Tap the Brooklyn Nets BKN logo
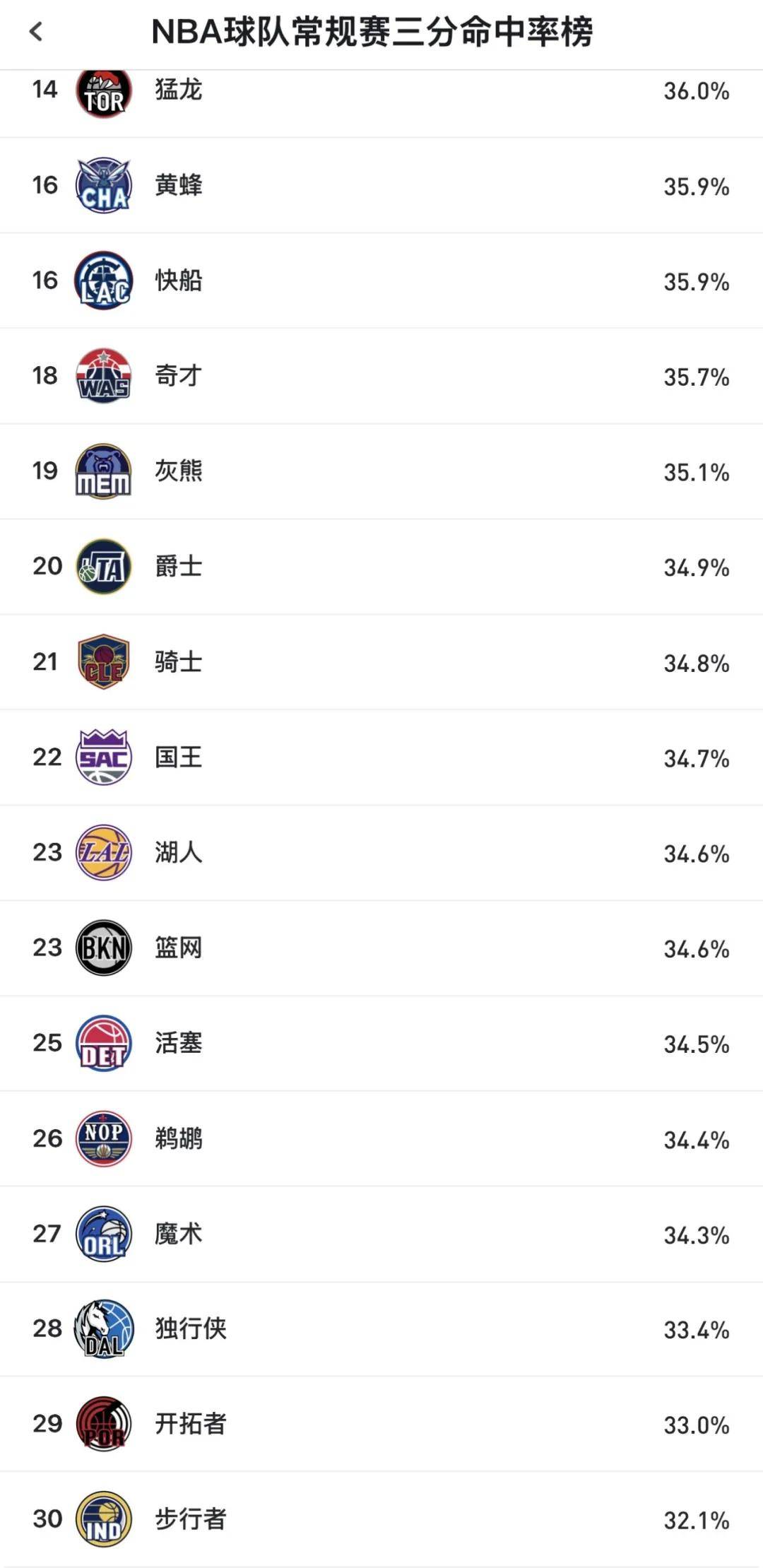This screenshot has height=1568, width=763. (104, 948)
